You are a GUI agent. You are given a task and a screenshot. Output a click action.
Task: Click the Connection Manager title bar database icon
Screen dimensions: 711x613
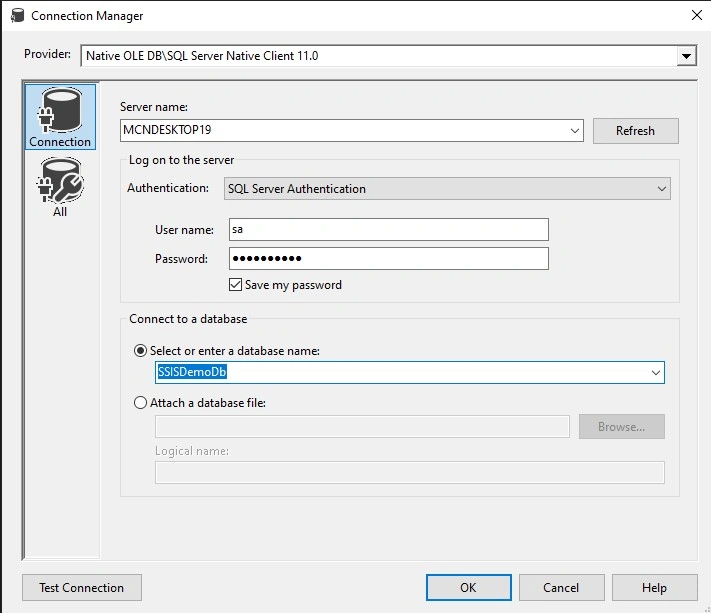click(x=17, y=15)
